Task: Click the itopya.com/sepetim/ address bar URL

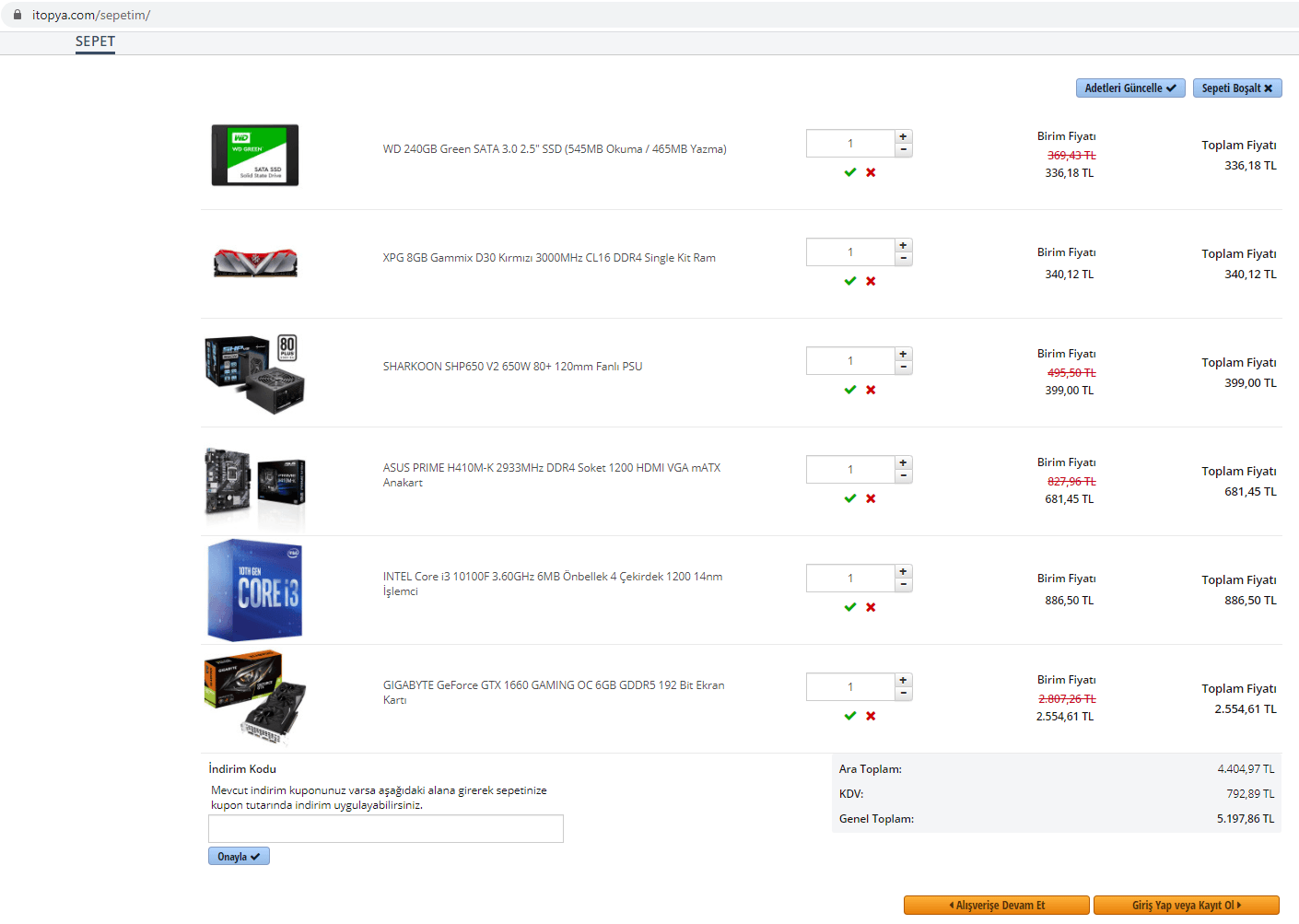Action: click(91, 15)
